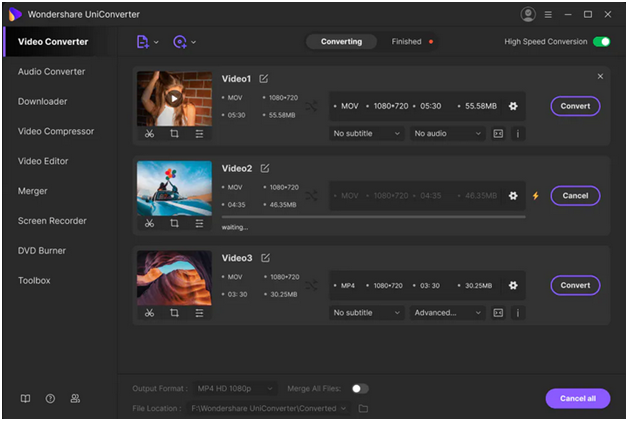Open Toolbox in sidebar
Screen dimensions: 628x421
click(34, 281)
